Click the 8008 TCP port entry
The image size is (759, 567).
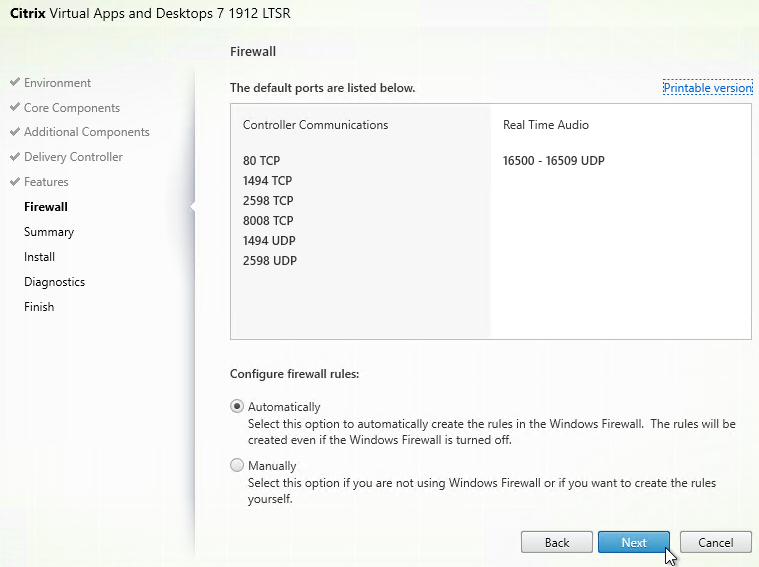267,221
